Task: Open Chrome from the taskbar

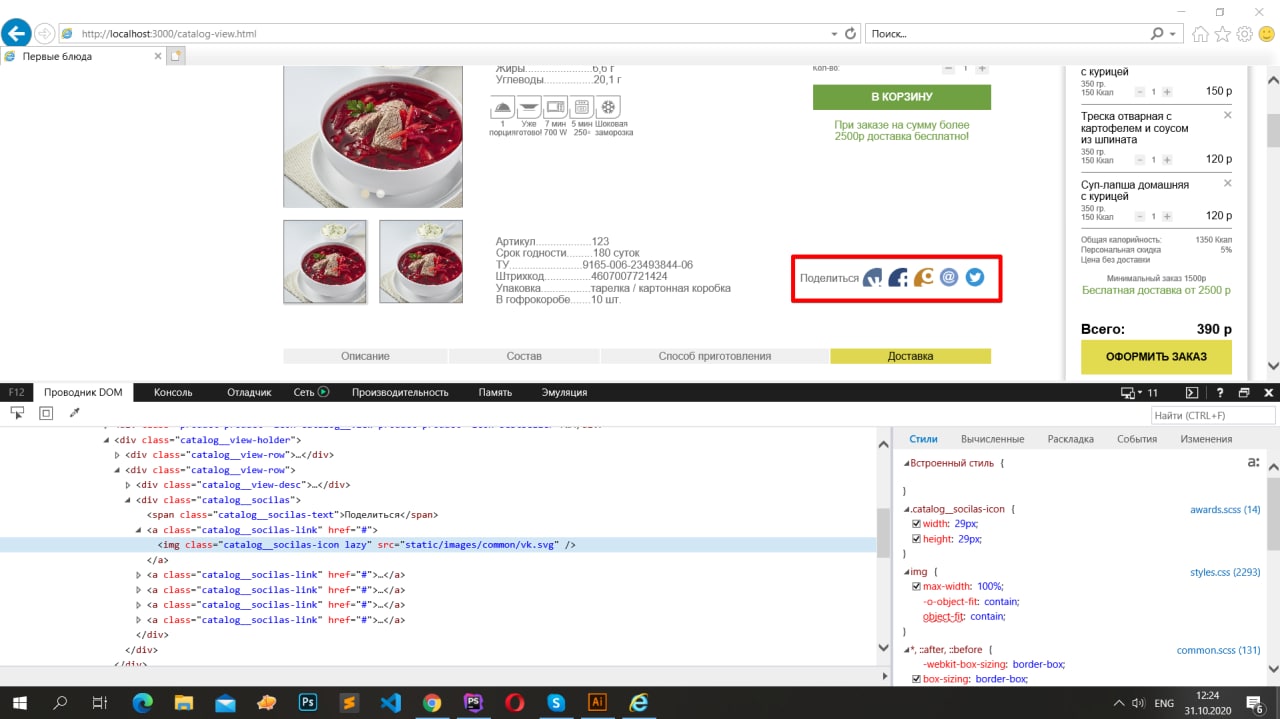Action: [x=431, y=702]
